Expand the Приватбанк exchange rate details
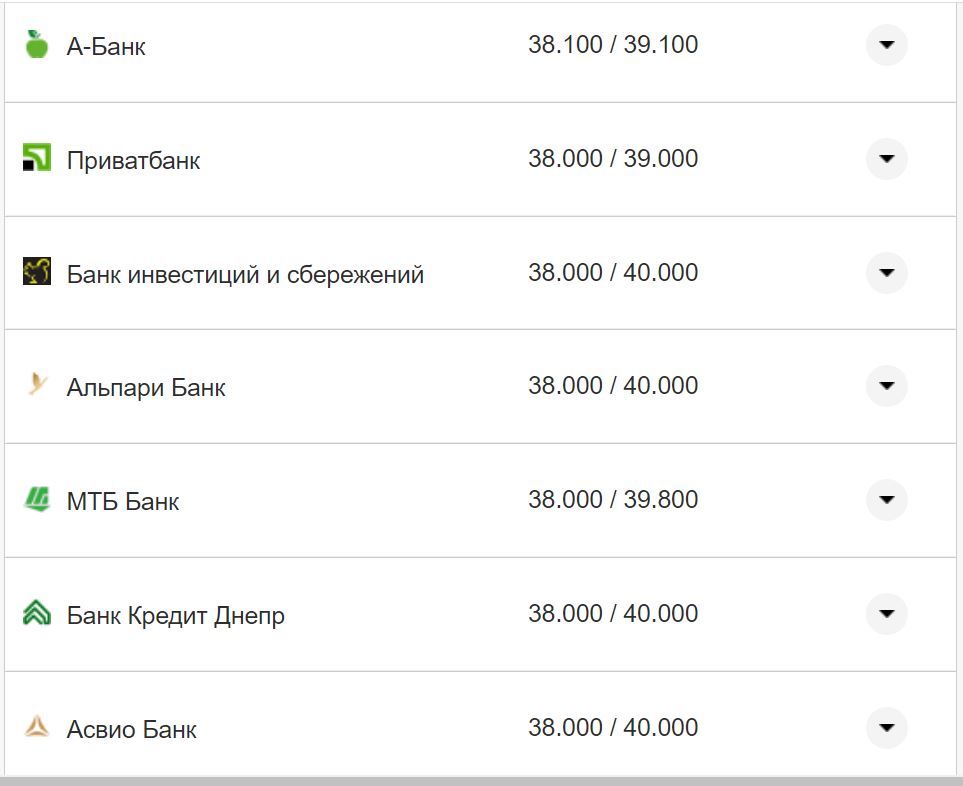Viewport: 963px width, 786px height. [886, 159]
